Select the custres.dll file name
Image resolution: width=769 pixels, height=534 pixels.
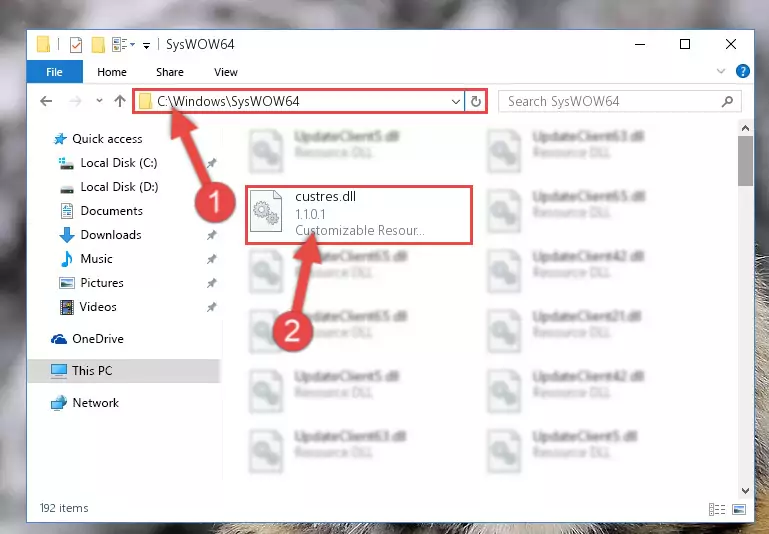click(x=325, y=197)
